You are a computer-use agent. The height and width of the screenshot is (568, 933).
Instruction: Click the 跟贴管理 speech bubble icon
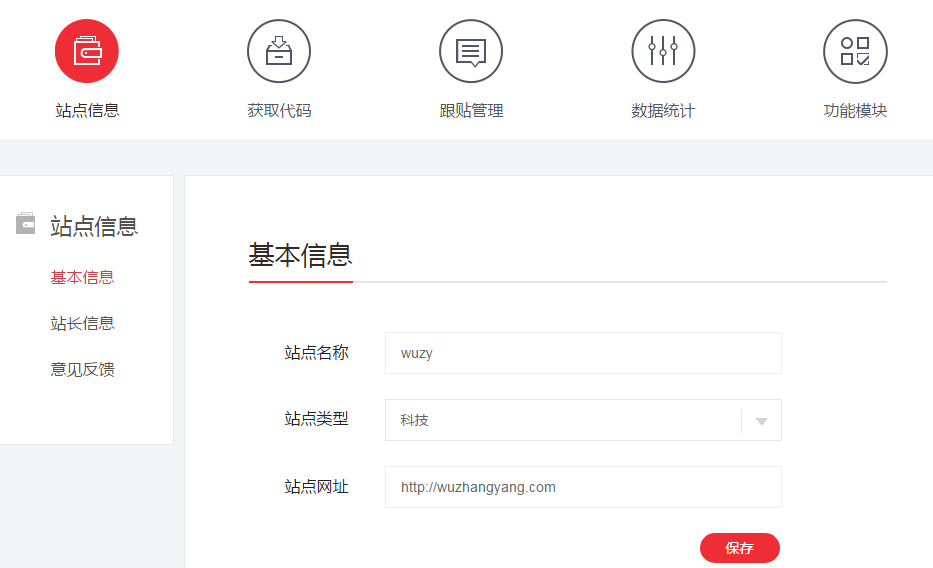click(x=471, y=51)
